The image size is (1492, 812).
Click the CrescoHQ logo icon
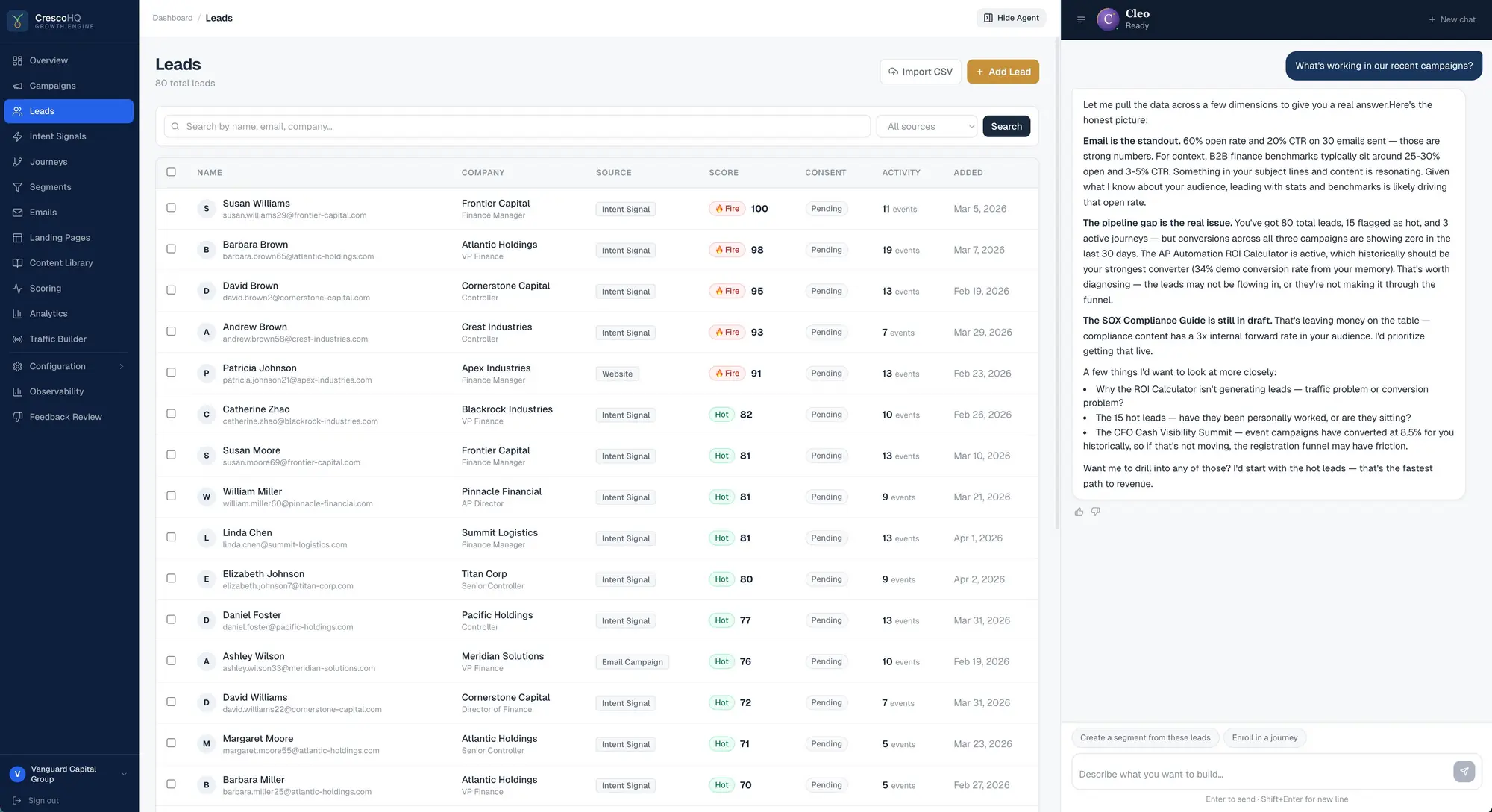point(17,21)
